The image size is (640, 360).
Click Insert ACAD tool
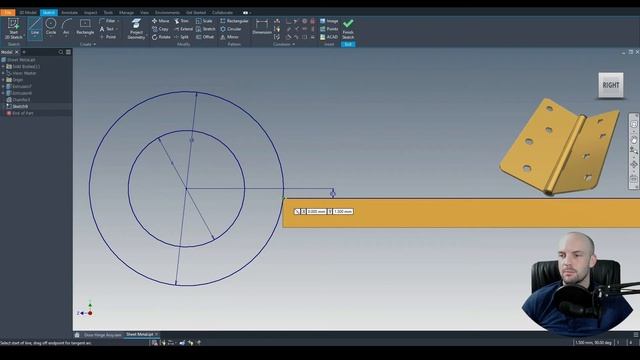[x=329, y=37]
